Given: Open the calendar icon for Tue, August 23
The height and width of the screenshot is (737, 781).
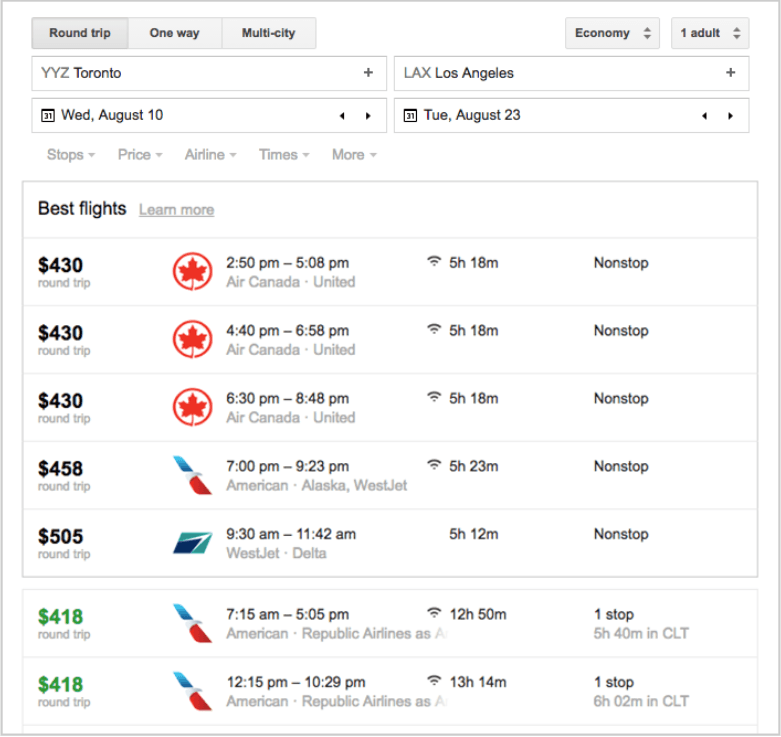Looking at the screenshot, I should 410,116.
